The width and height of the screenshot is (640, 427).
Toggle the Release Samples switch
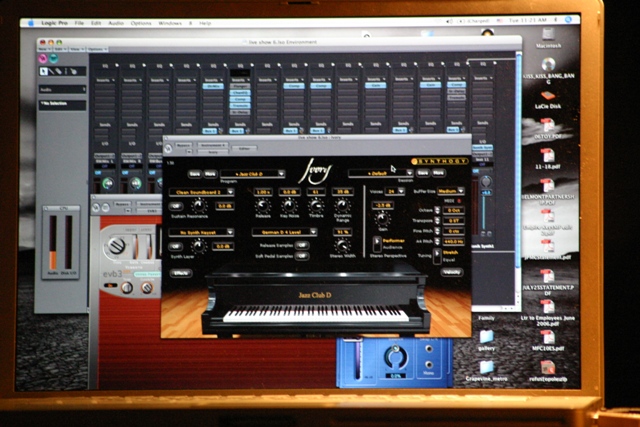[x=304, y=242]
